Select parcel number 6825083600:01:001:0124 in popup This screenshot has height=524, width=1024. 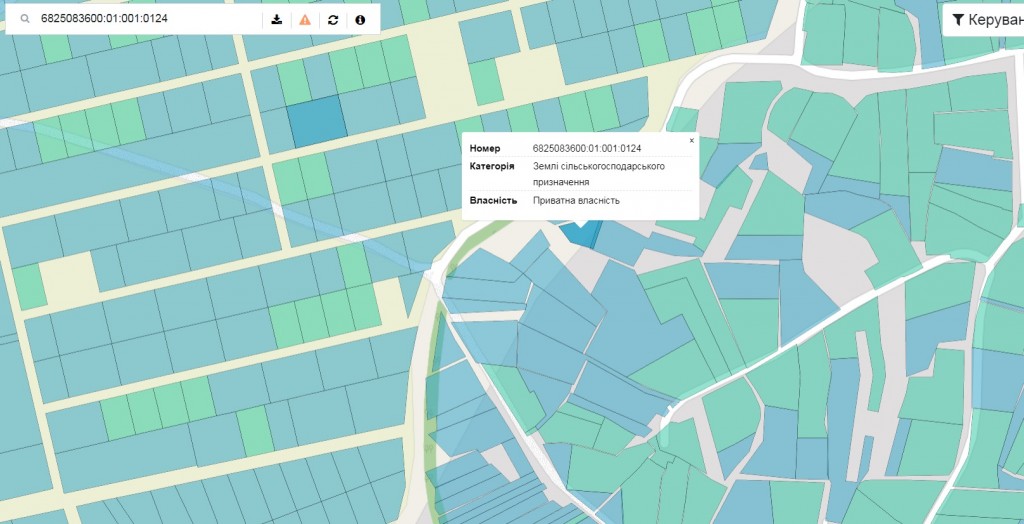coord(587,148)
